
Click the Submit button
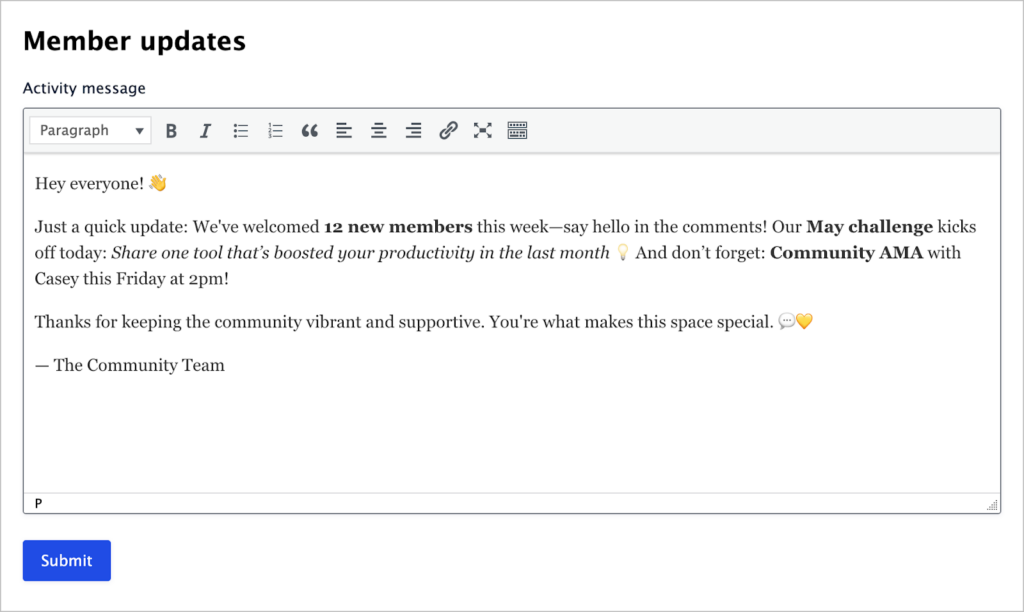tap(66, 560)
